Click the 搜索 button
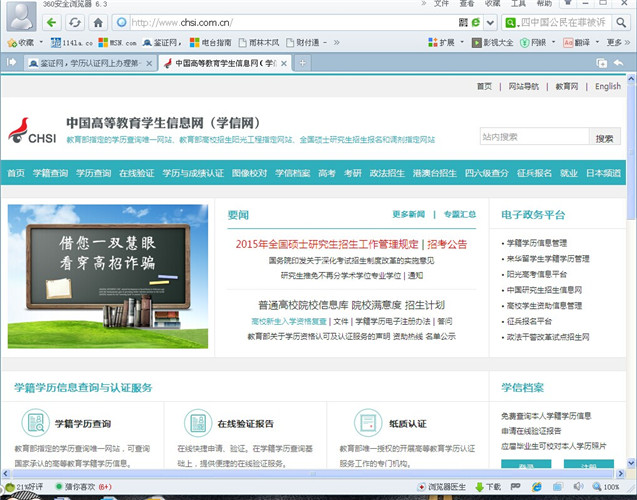Image resolution: width=637 pixels, height=500 pixels. [x=604, y=136]
